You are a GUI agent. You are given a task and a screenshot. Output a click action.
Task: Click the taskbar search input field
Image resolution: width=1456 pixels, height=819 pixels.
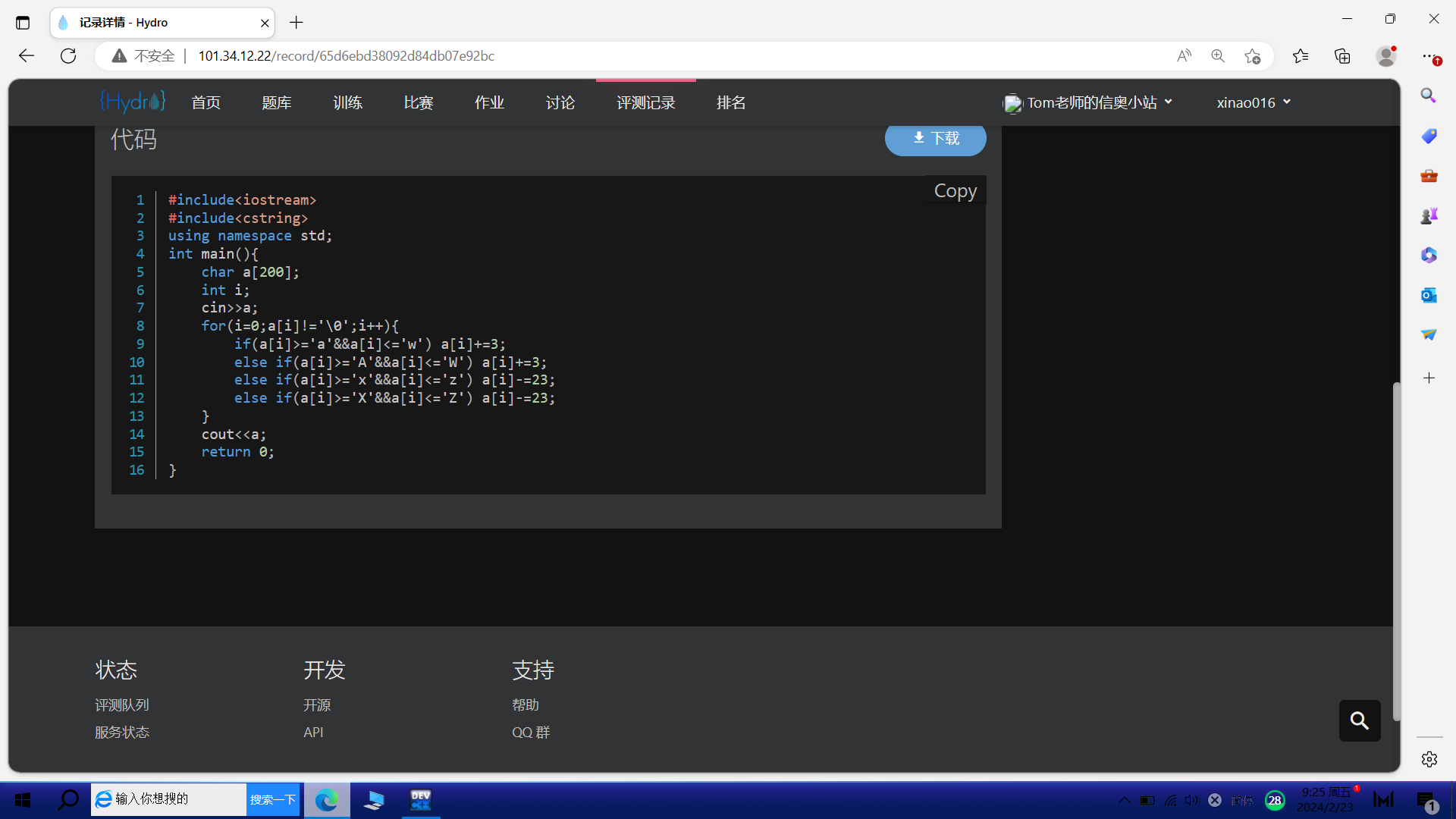point(168,799)
